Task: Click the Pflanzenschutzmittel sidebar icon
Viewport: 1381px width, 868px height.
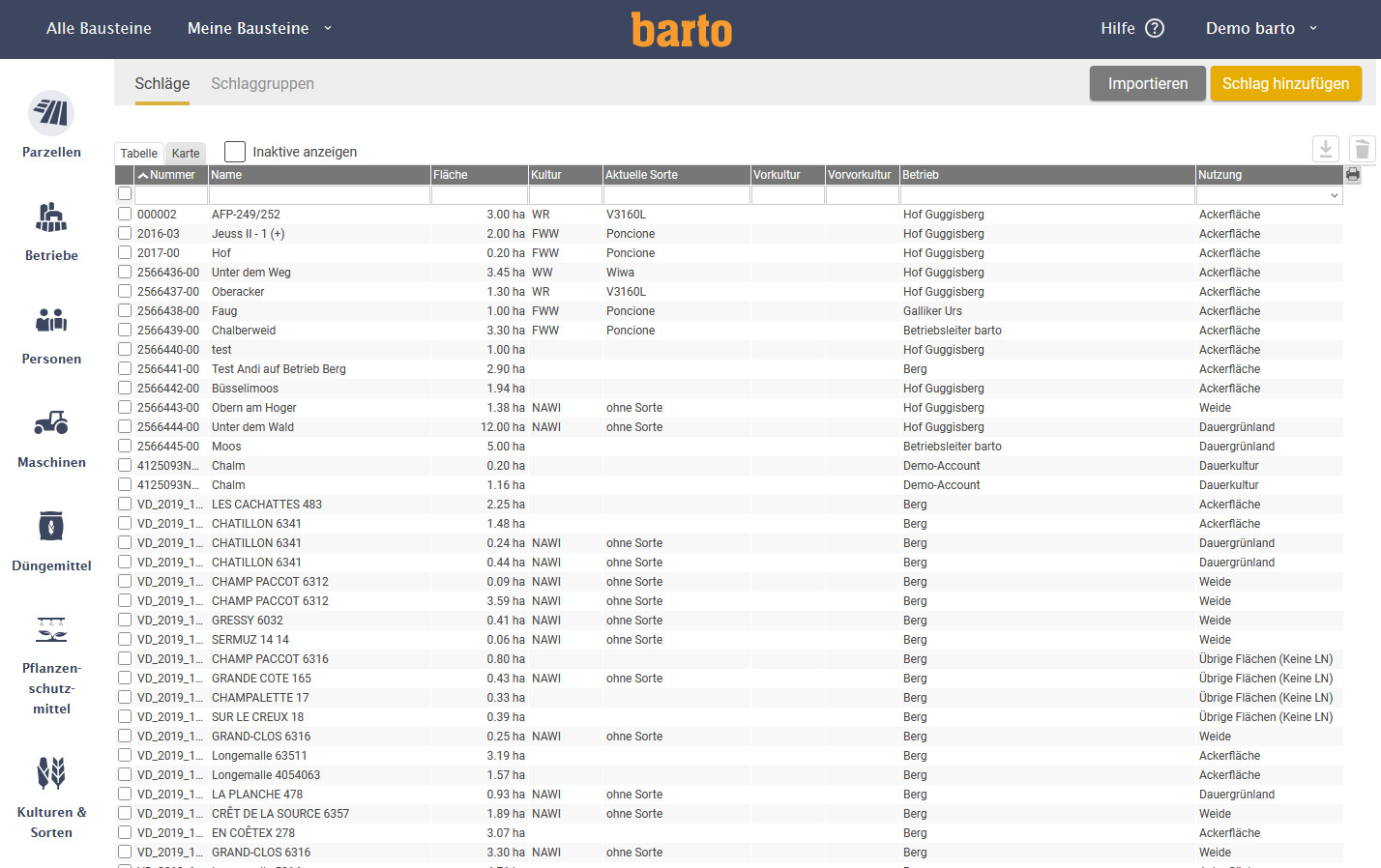Action: coord(51,629)
